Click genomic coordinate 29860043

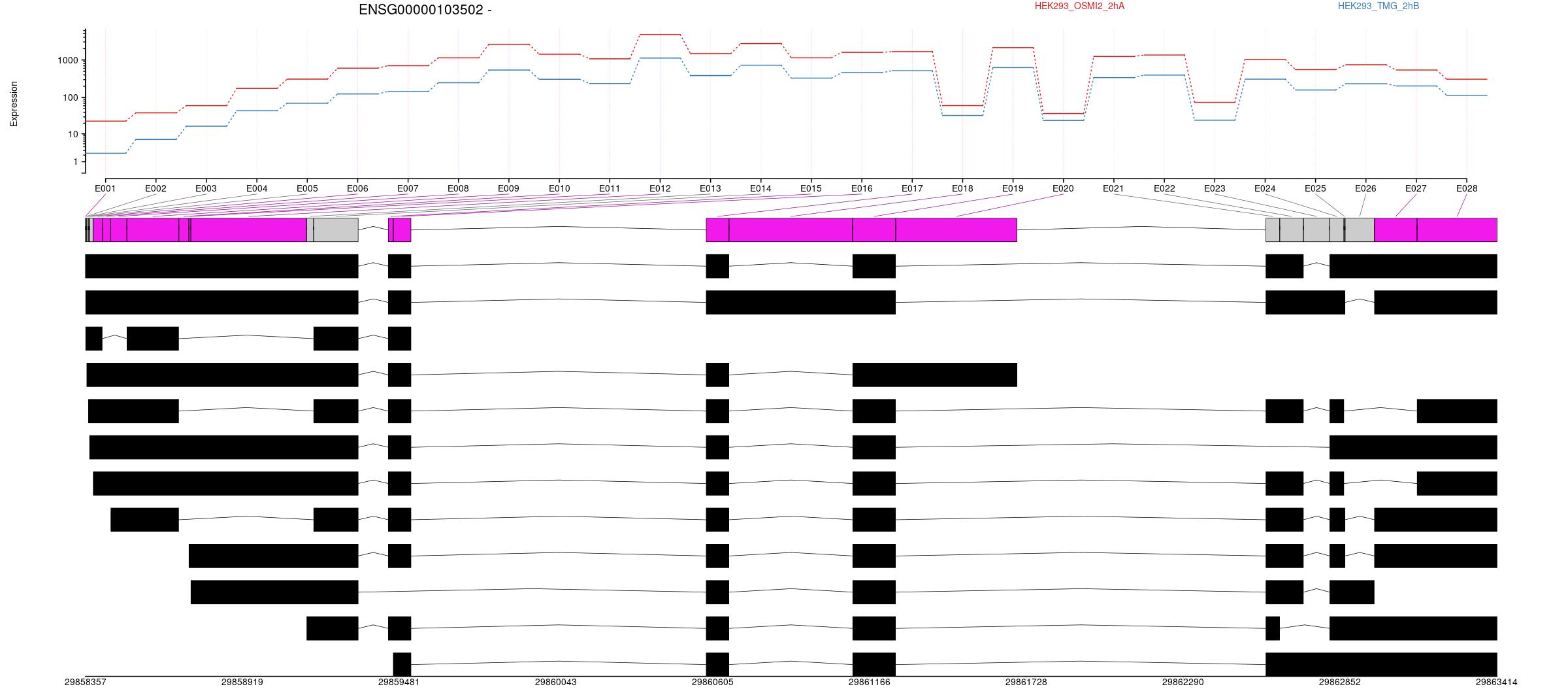[556, 682]
